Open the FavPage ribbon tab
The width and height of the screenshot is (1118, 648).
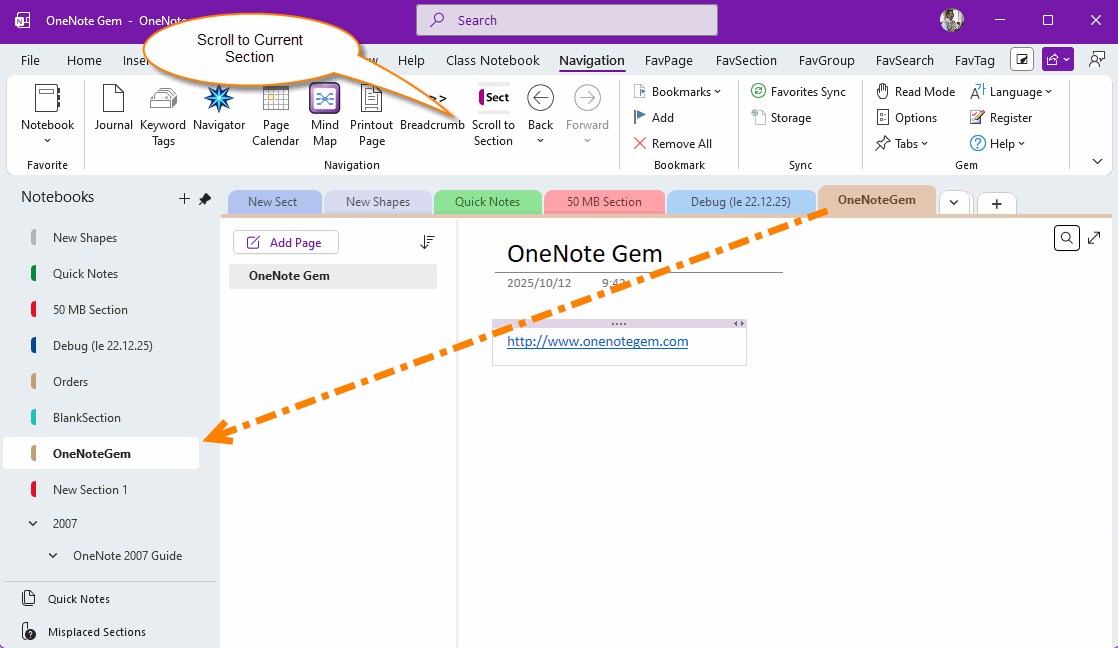click(669, 61)
